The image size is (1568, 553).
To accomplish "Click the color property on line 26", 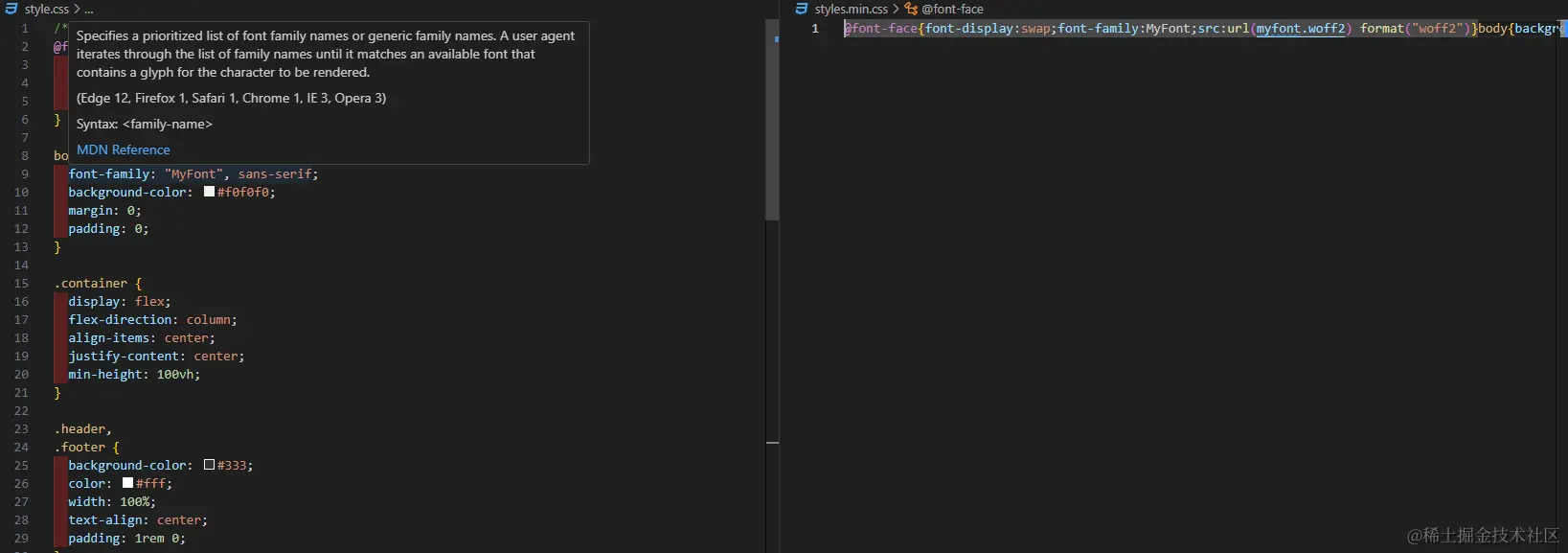I will (x=86, y=483).
